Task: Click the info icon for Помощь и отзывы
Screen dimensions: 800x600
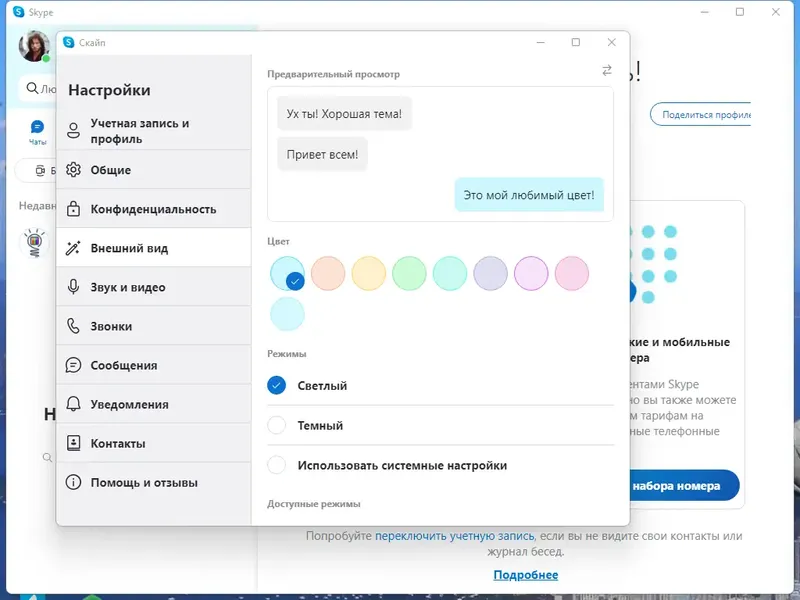Action: tap(74, 481)
